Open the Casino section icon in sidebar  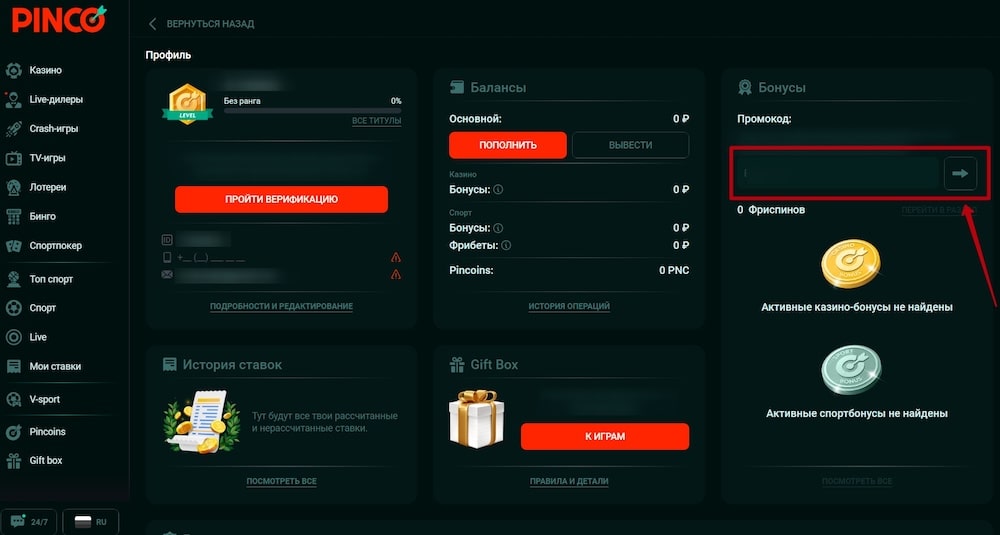pyautogui.click(x=14, y=70)
